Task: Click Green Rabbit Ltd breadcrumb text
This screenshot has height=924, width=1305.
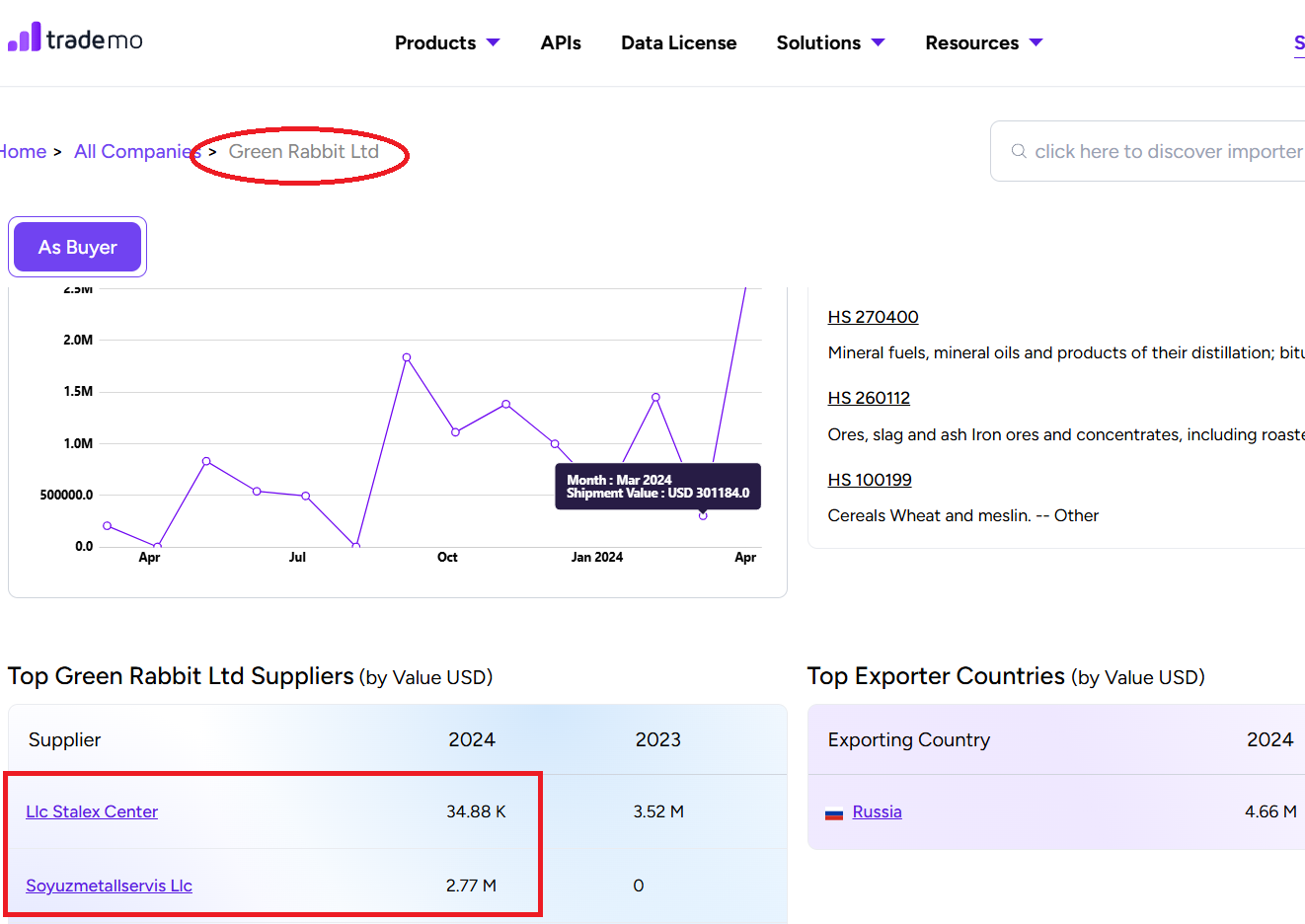Action: (304, 151)
